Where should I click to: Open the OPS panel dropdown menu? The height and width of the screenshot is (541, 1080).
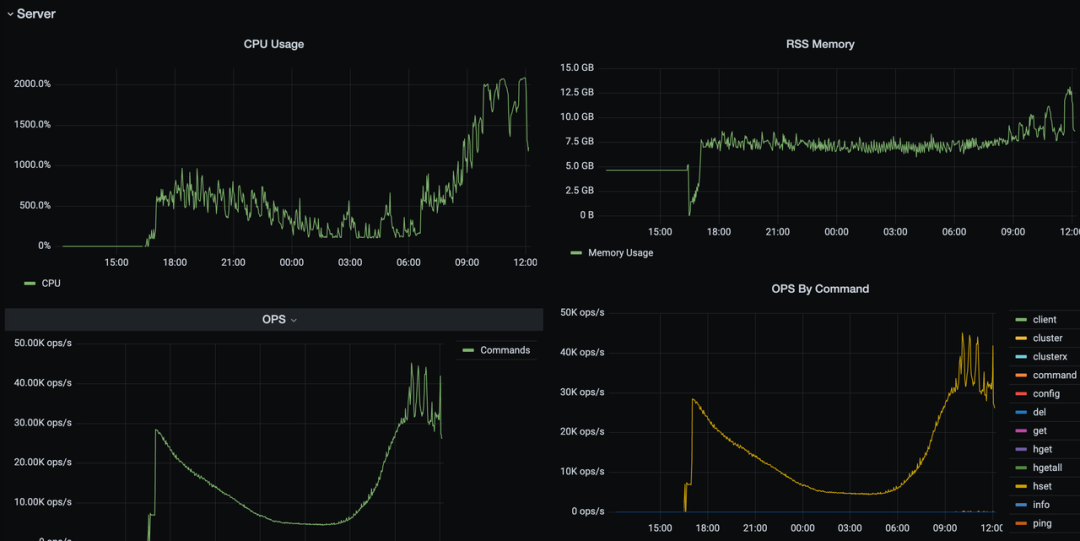click(294, 320)
